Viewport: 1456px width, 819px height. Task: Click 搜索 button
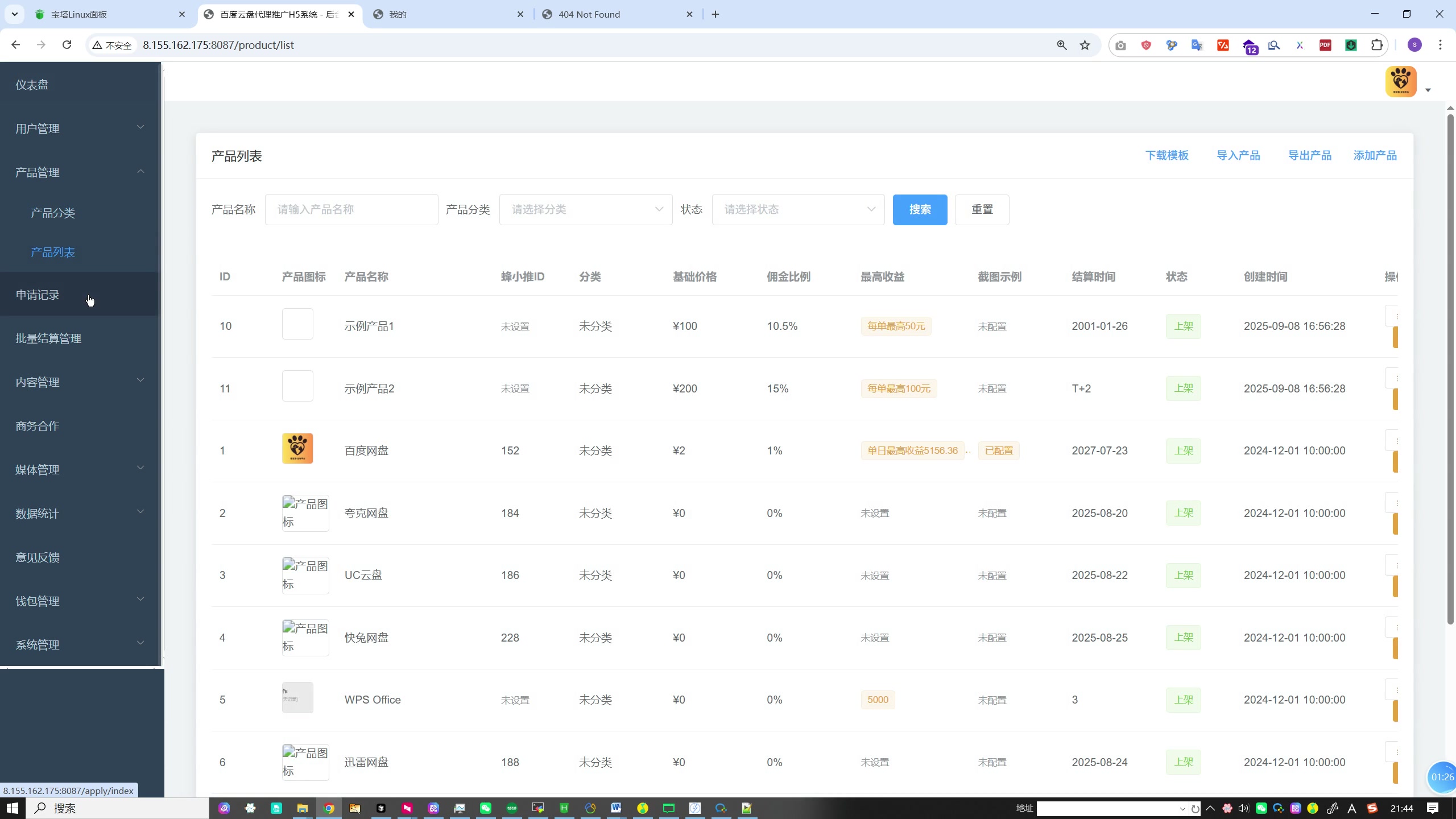(x=920, y=209)
